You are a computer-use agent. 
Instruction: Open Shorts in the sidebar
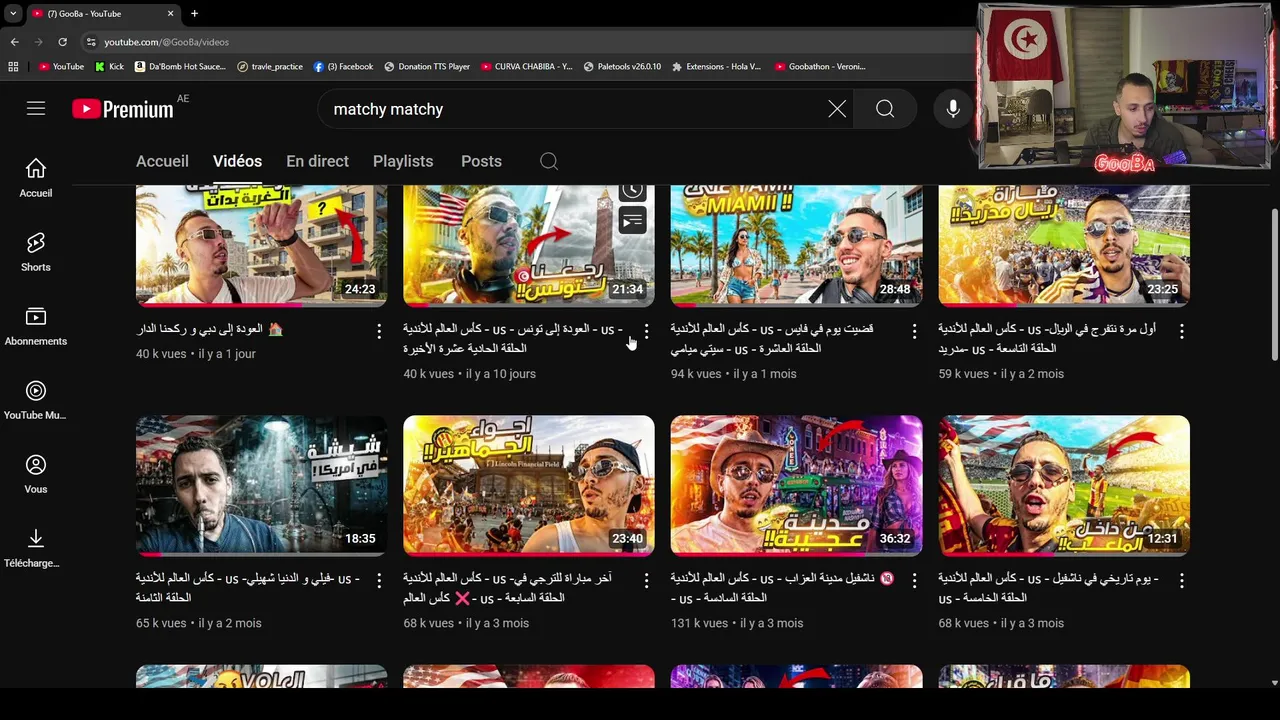[x=36, y=252]
